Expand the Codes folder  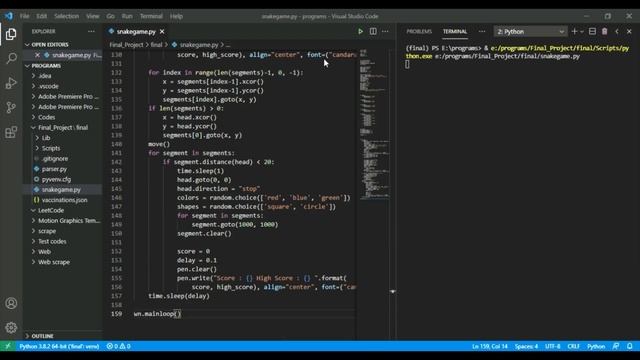click(x=47, y=117)
